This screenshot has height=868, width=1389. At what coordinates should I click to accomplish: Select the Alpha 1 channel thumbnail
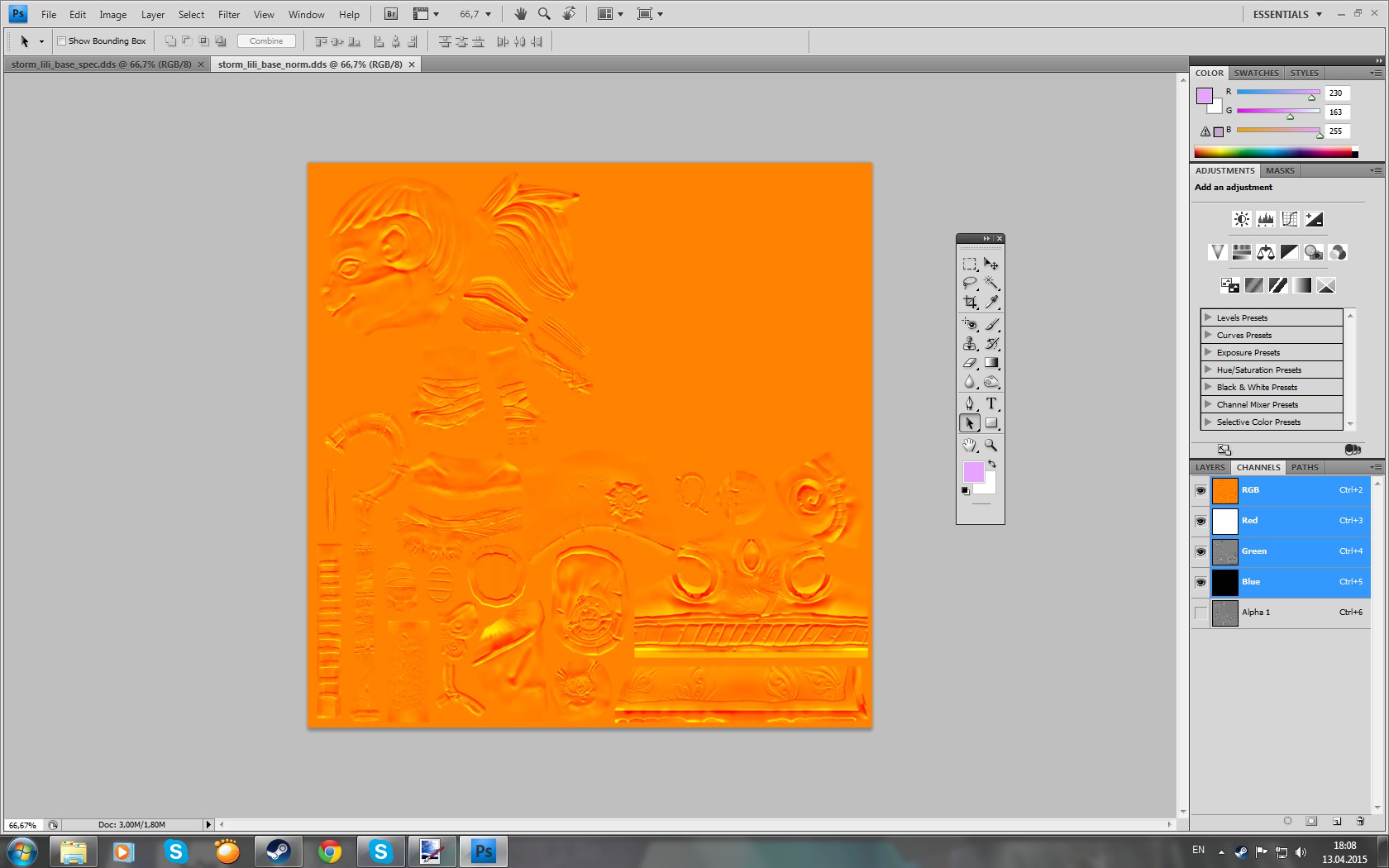[1224, 613]
